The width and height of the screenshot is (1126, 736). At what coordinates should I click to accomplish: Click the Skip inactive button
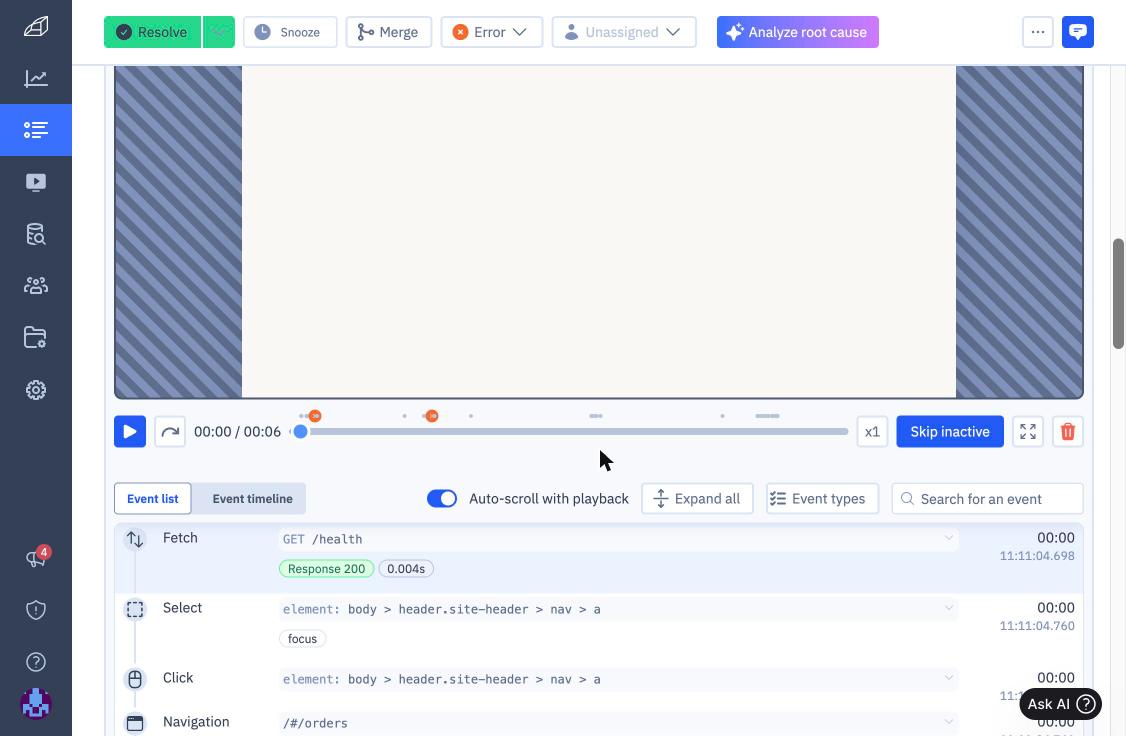[949, 432]
